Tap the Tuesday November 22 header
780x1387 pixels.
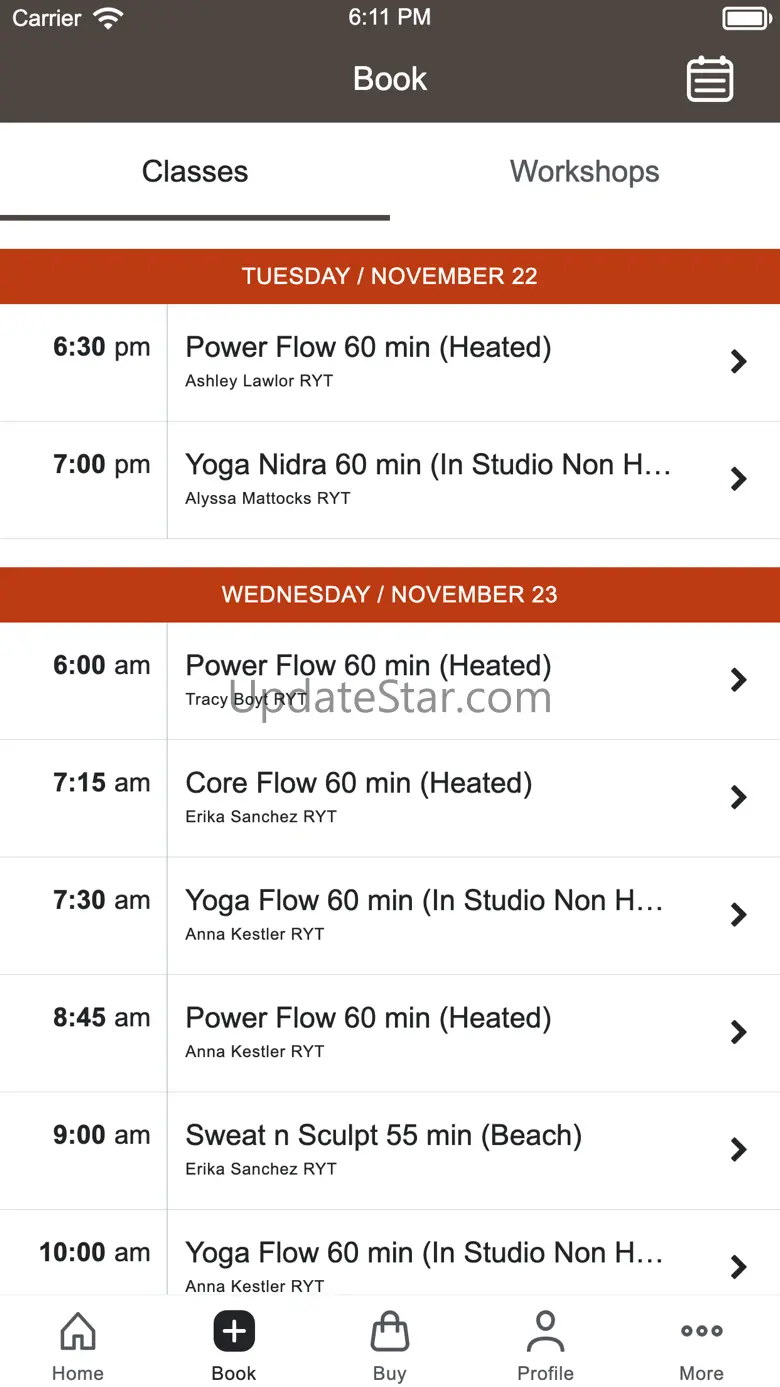coord(390,276)
